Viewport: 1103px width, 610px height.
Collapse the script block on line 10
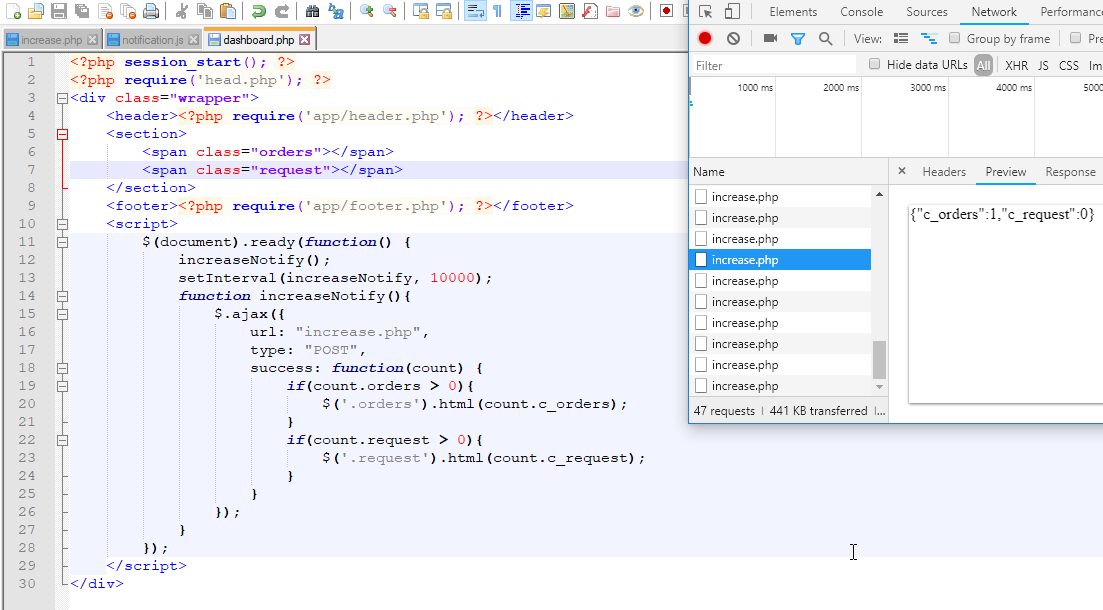click(x=63, y=224)
